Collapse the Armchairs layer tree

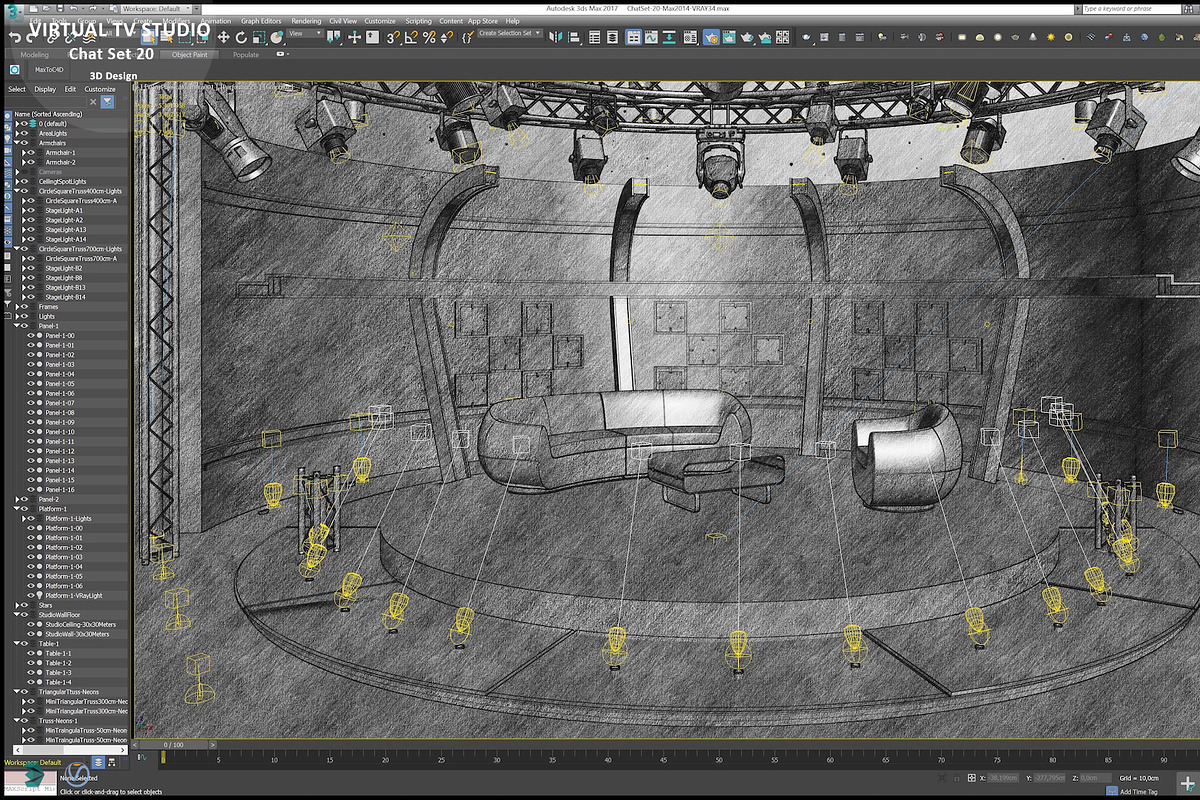(17, 143)
